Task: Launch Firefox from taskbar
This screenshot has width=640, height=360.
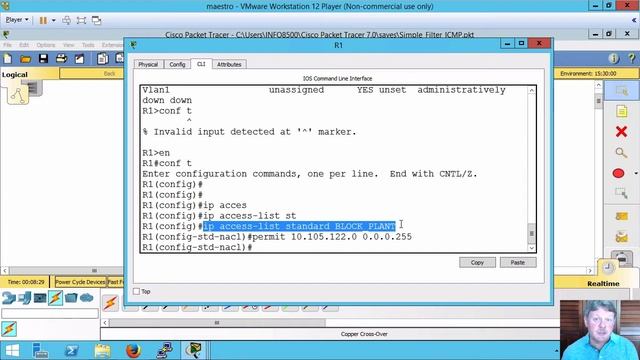Action: coord(133,351)
